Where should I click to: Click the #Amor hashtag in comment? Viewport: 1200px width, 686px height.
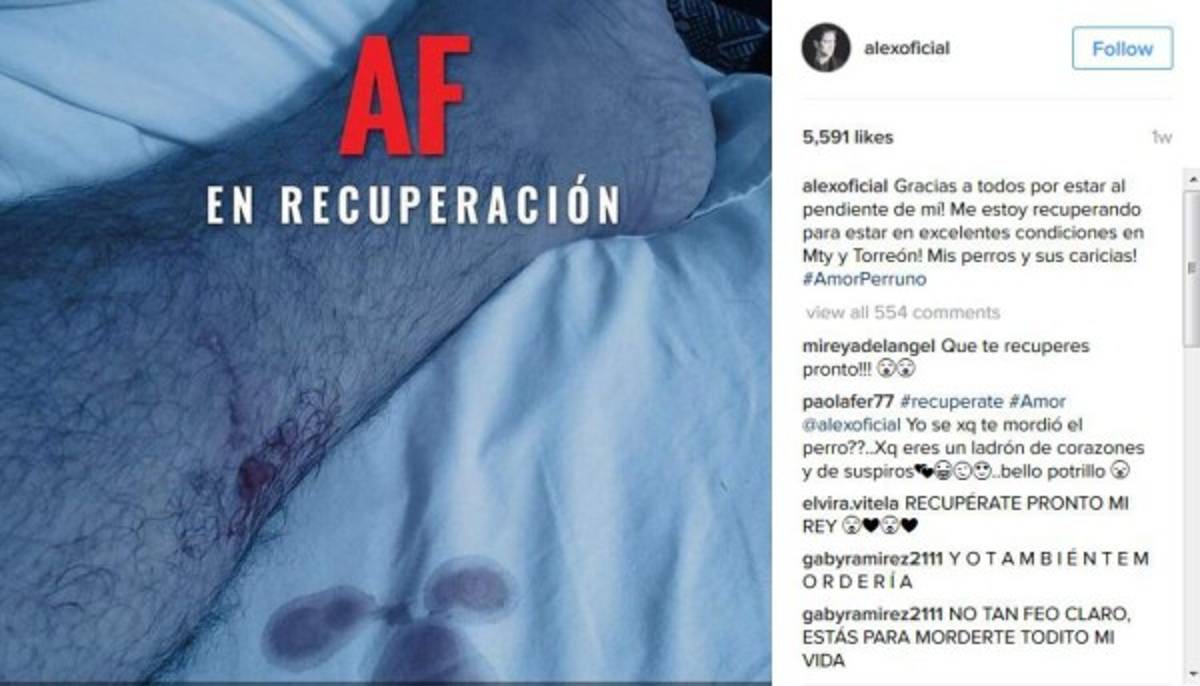[1036, 402]
